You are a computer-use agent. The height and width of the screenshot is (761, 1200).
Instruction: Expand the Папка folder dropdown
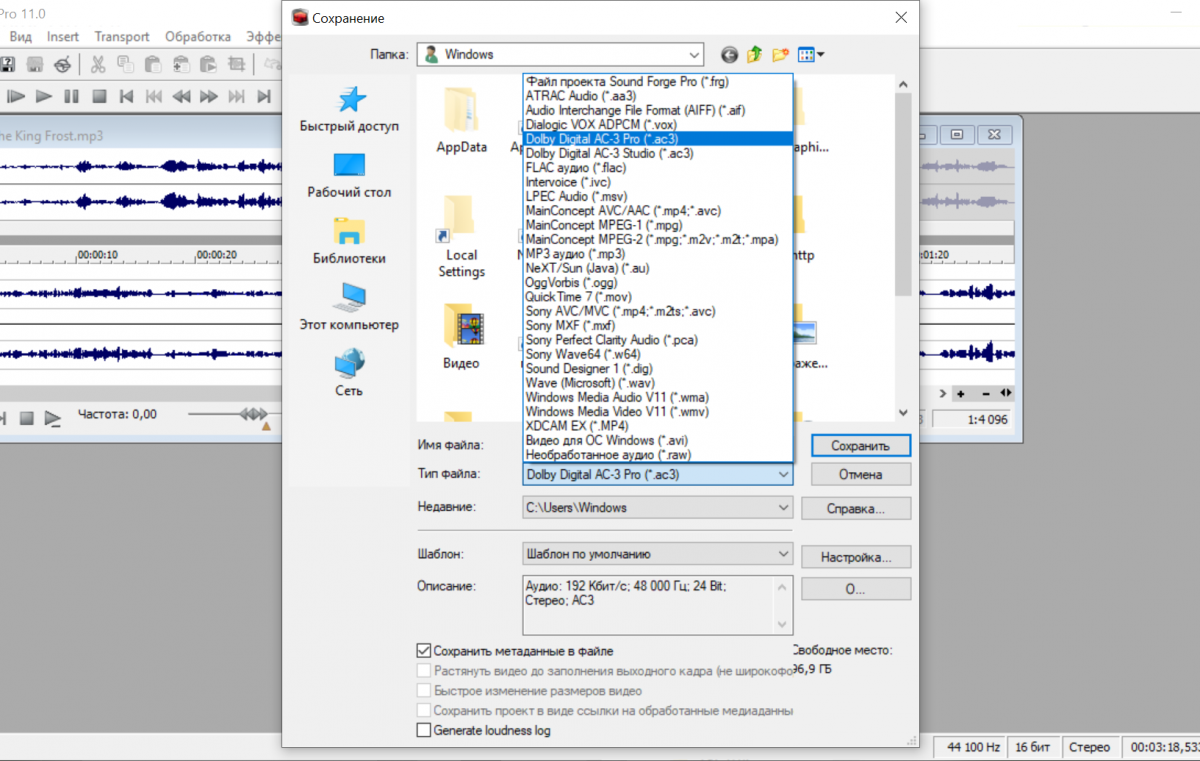point(693,54)
